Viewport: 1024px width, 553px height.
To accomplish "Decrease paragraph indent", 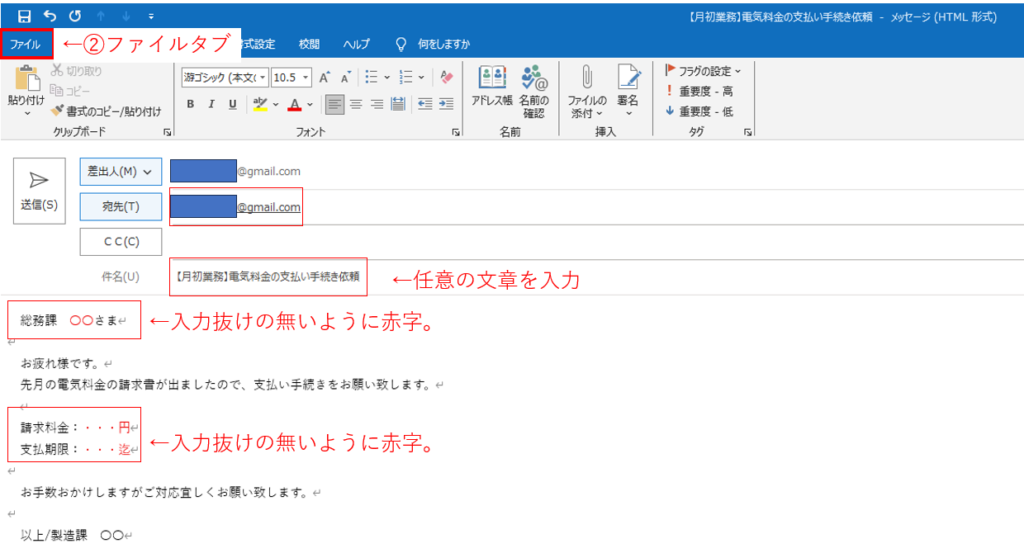I will tap(425, 104).
